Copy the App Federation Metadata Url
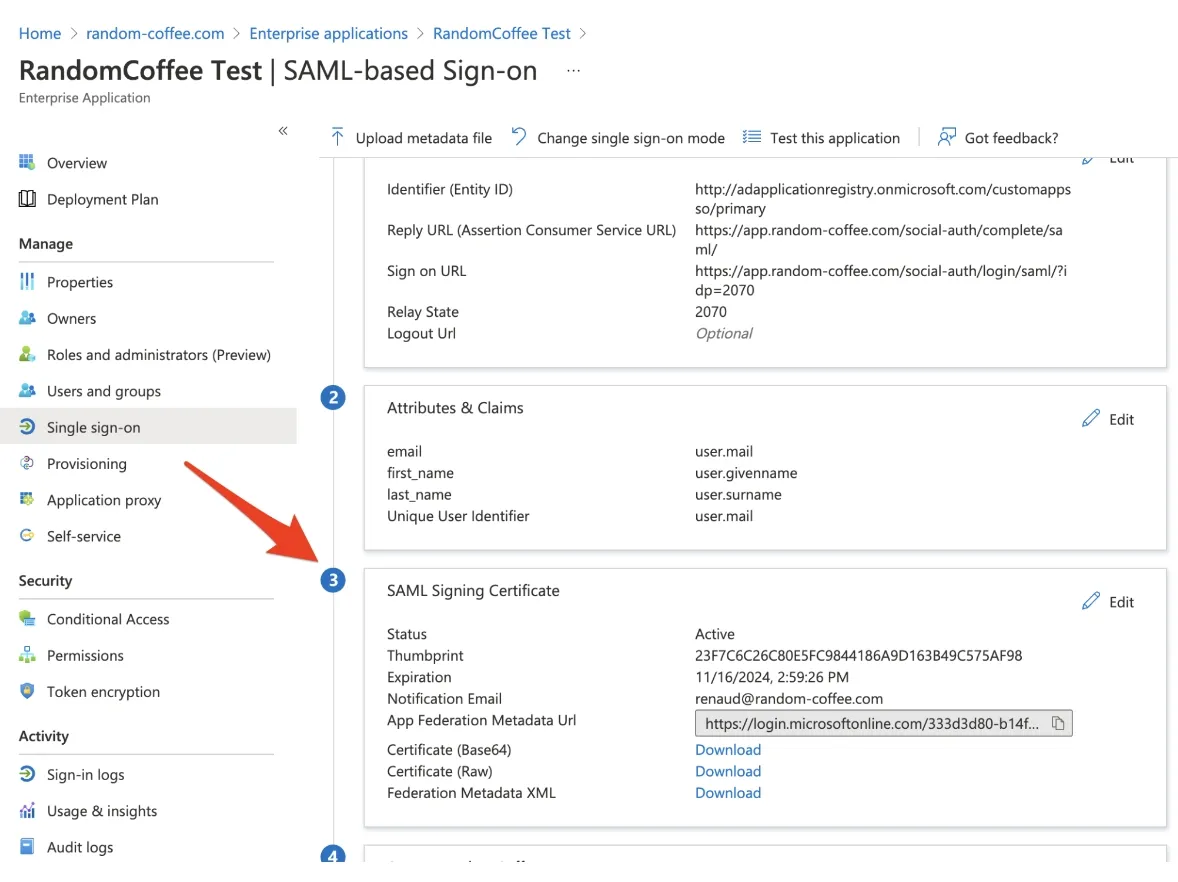The width and height of the screenshot is (1178, 882). 1058,723
